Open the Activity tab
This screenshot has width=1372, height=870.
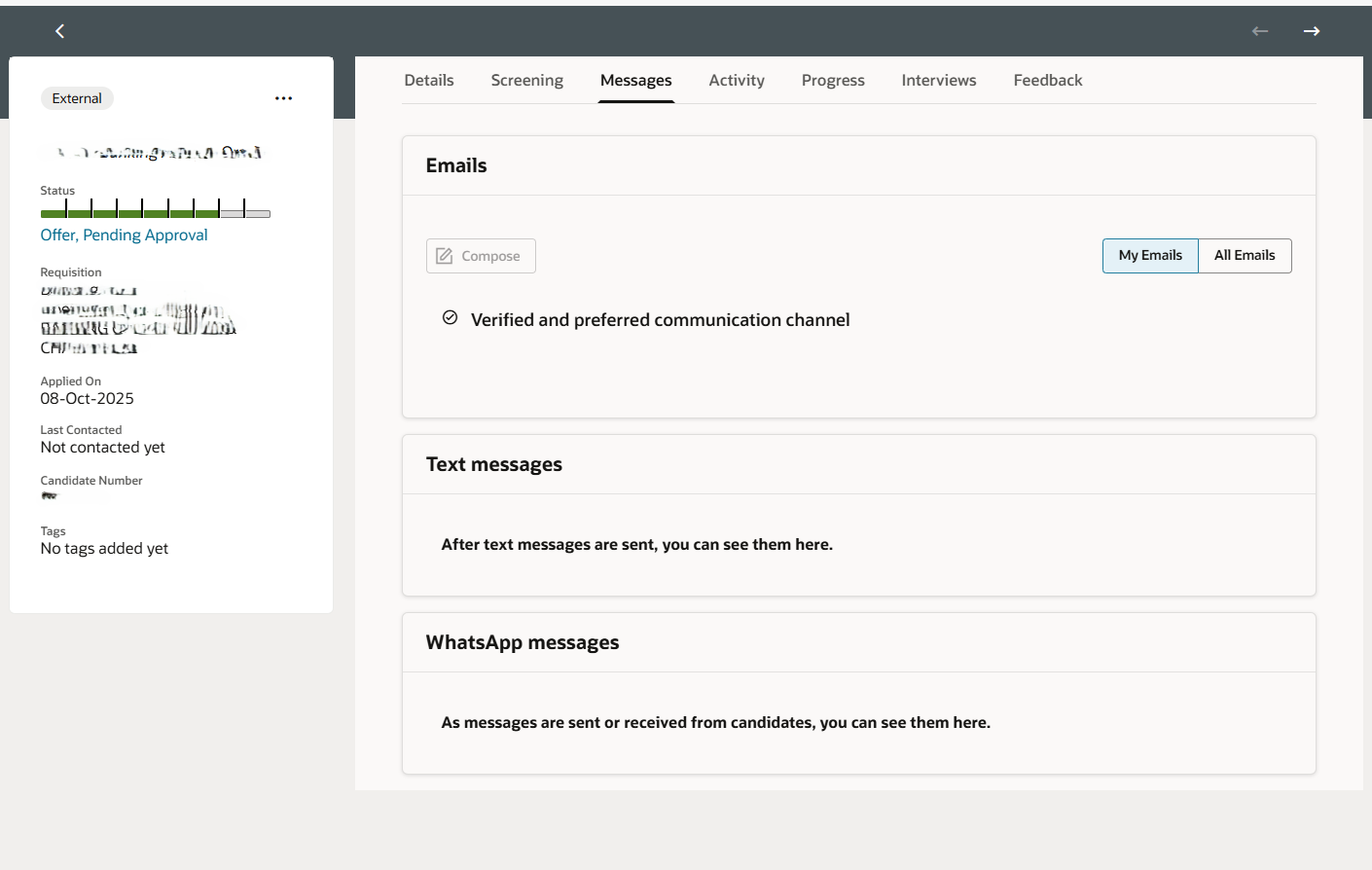click(737, 81)
